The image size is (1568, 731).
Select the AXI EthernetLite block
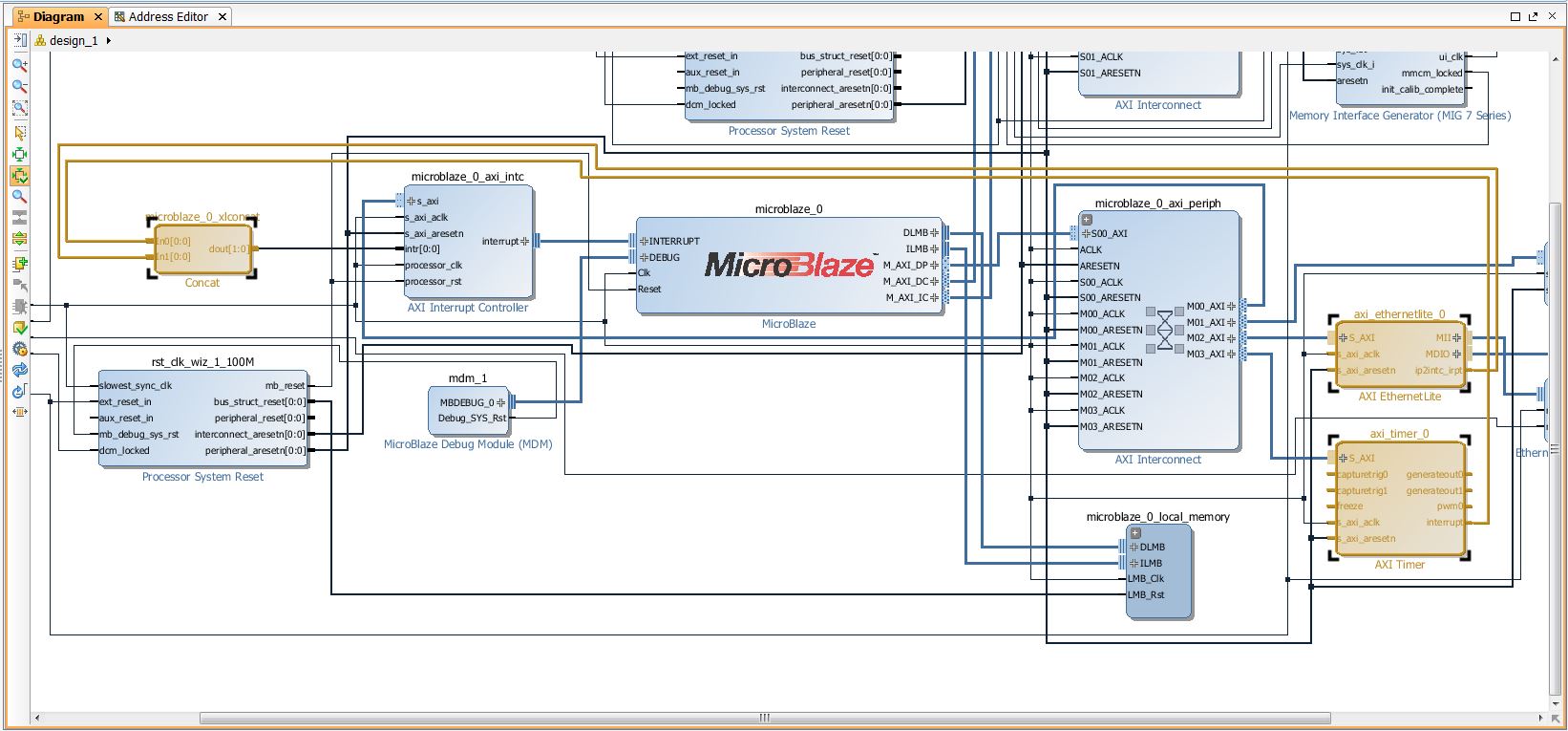coord(1399,355)
